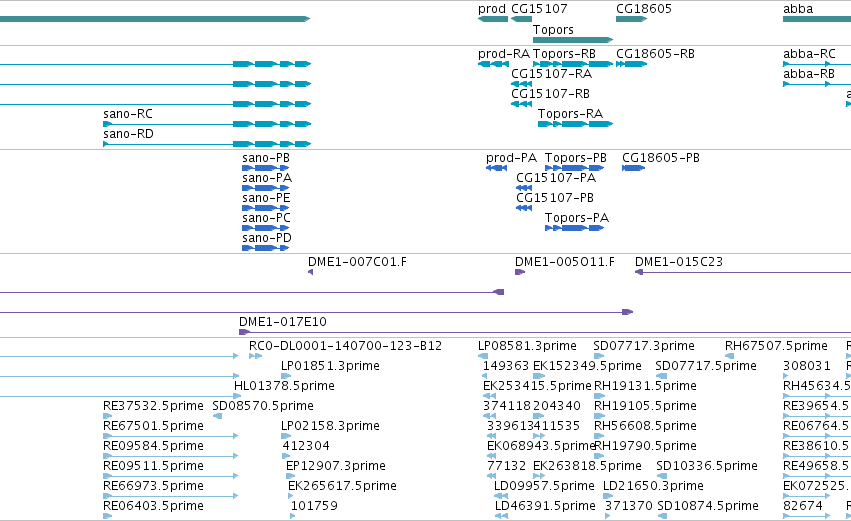Select the abba-RC transcript

tap(817, 64)
